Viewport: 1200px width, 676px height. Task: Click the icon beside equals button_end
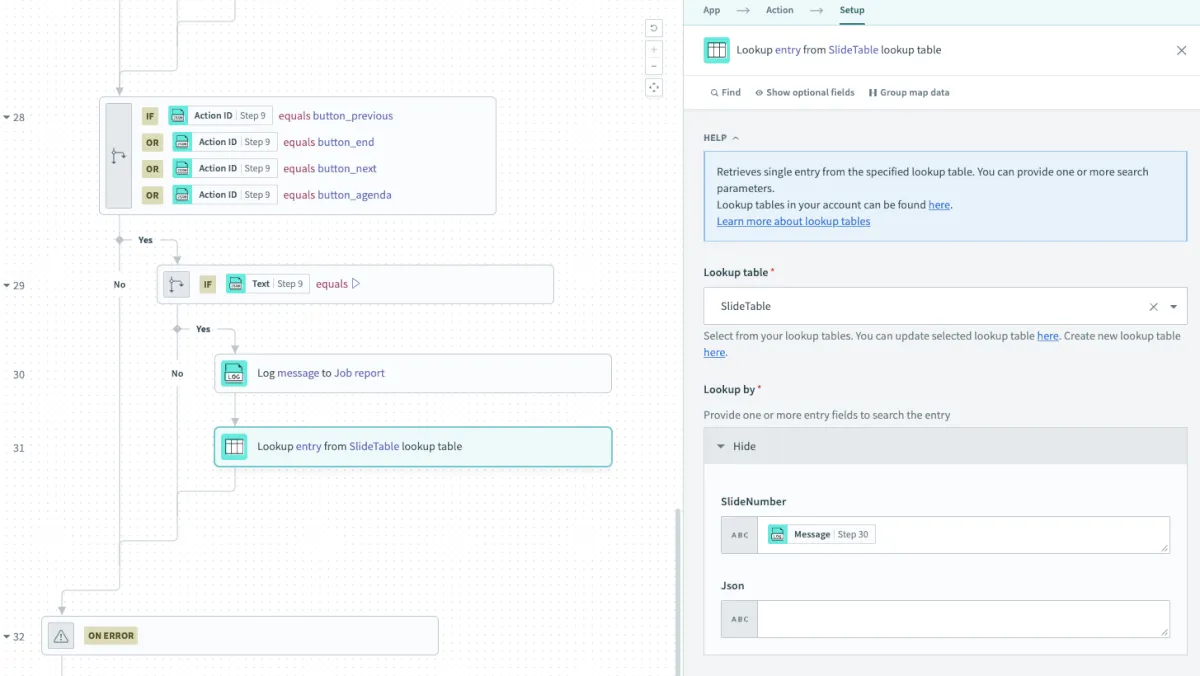[182, 142]
